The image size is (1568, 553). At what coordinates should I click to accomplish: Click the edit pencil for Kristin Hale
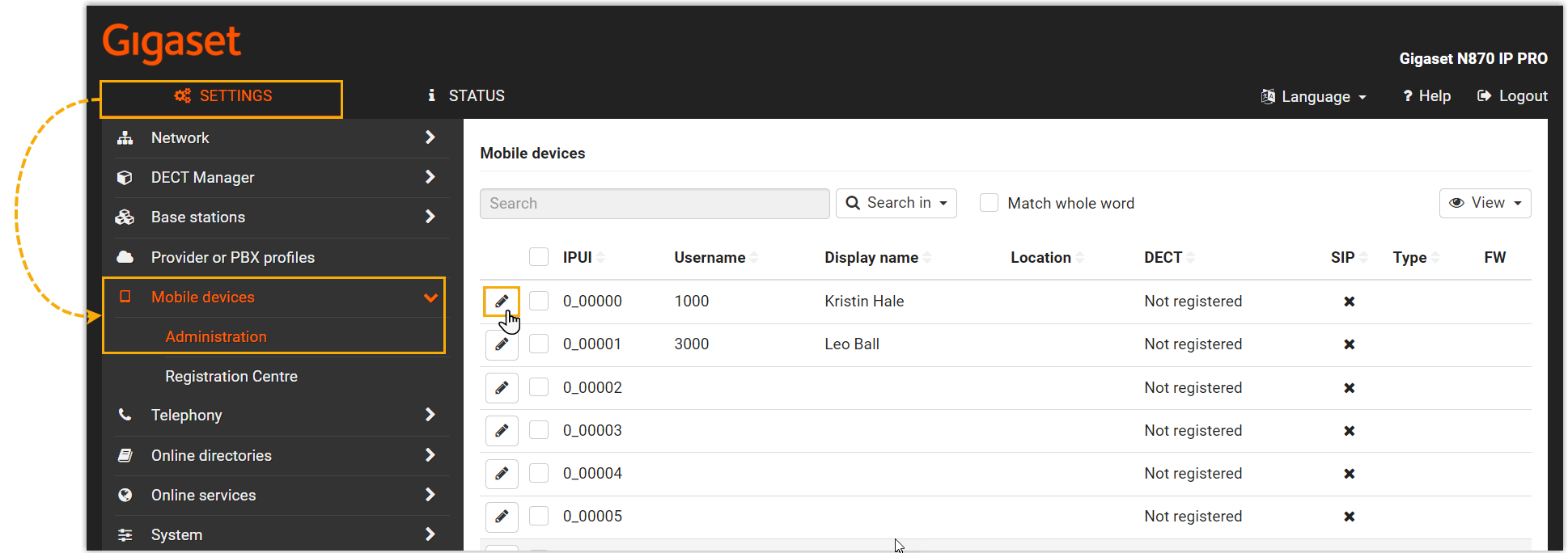pyautogui.click(x=502, y=302)
